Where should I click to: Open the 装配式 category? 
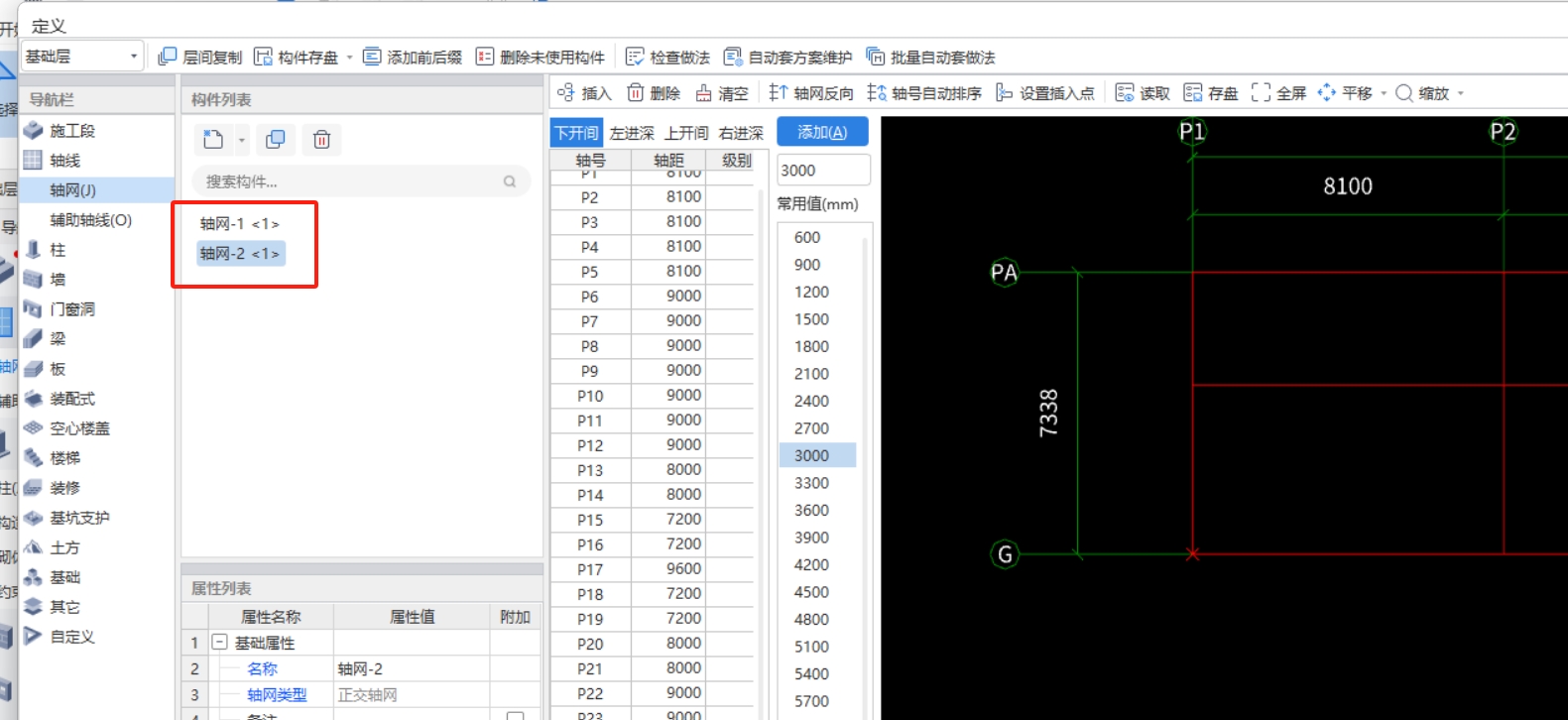coord(71,399)
